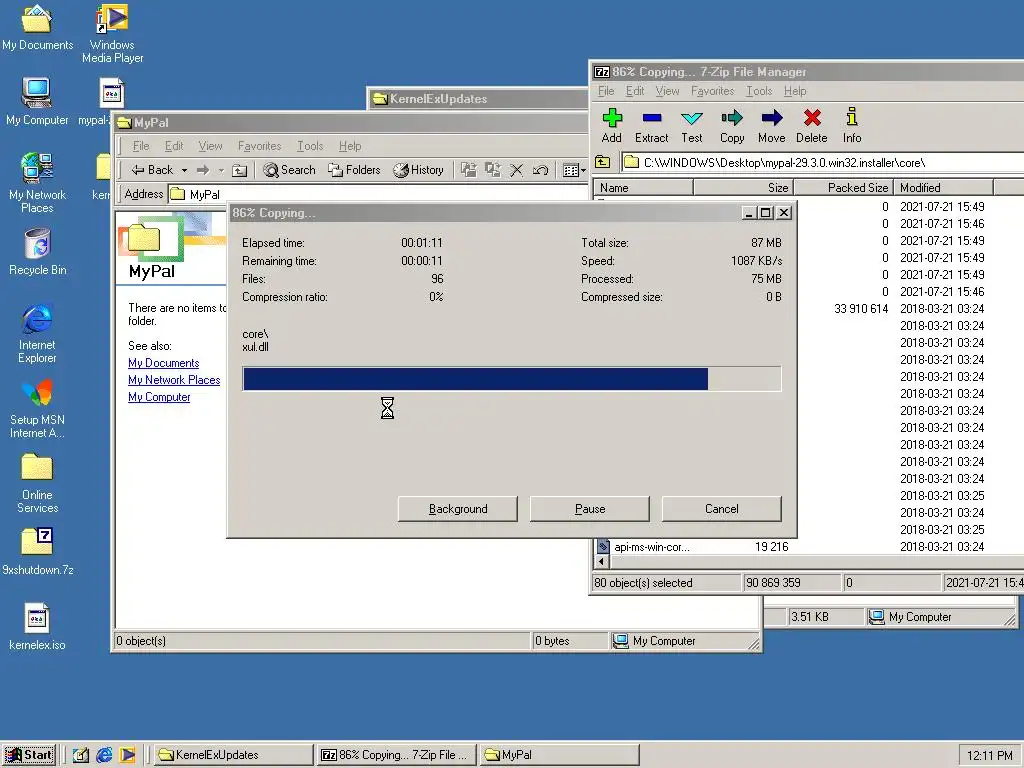Switch to 7-Zip File Manager taskbar button
The height and width of the screenshot is (768, 1024).
tap(396, 755)
